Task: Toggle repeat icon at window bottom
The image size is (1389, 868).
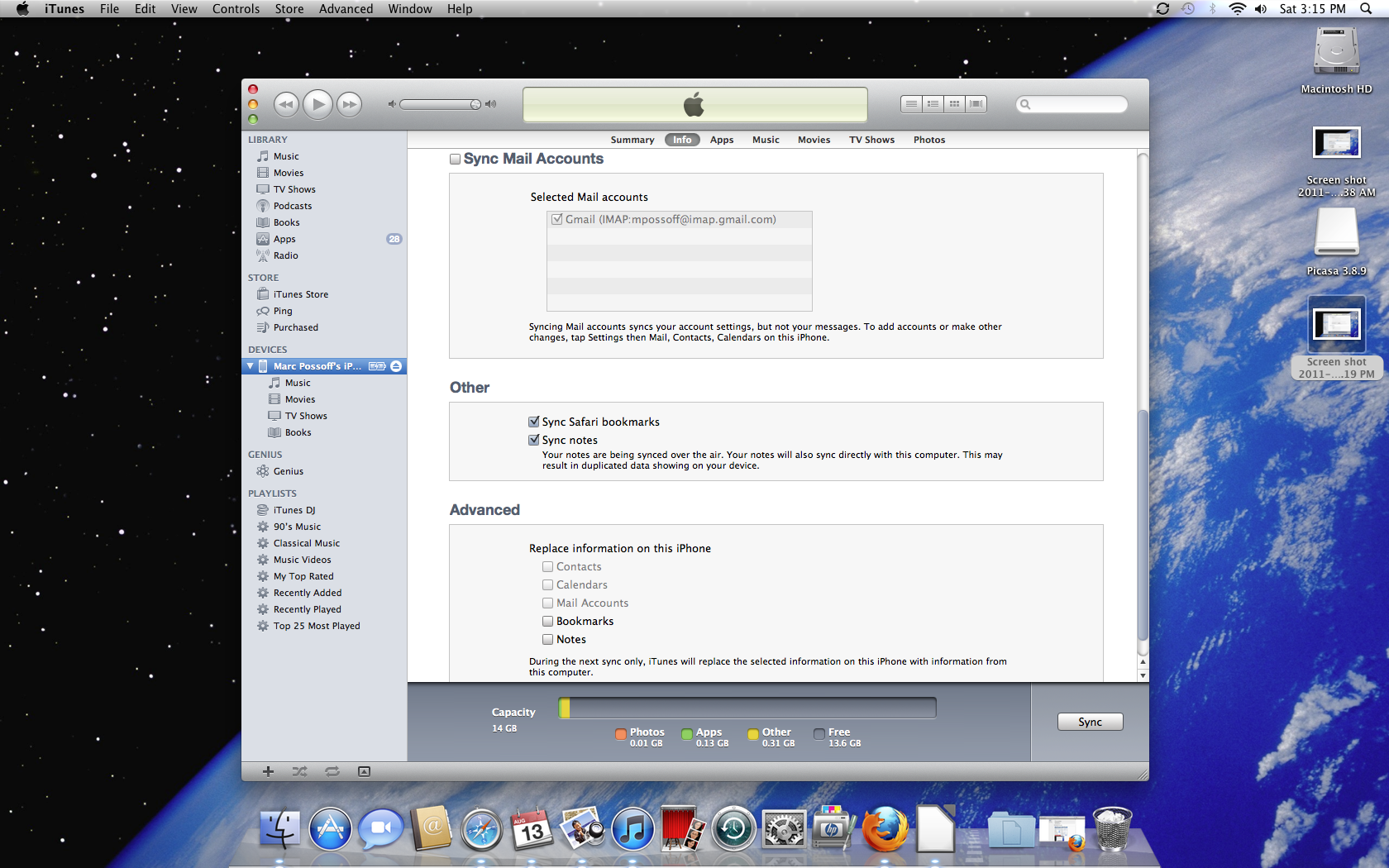Action: click(x=332, y=771)
